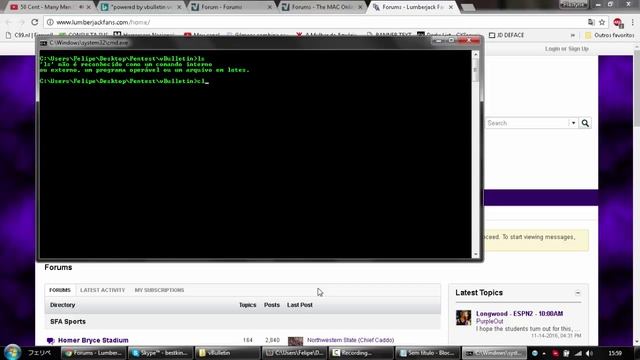Click the site info icon before the URL
Screen dimensions: 640x360
click(x=50, y=22)
